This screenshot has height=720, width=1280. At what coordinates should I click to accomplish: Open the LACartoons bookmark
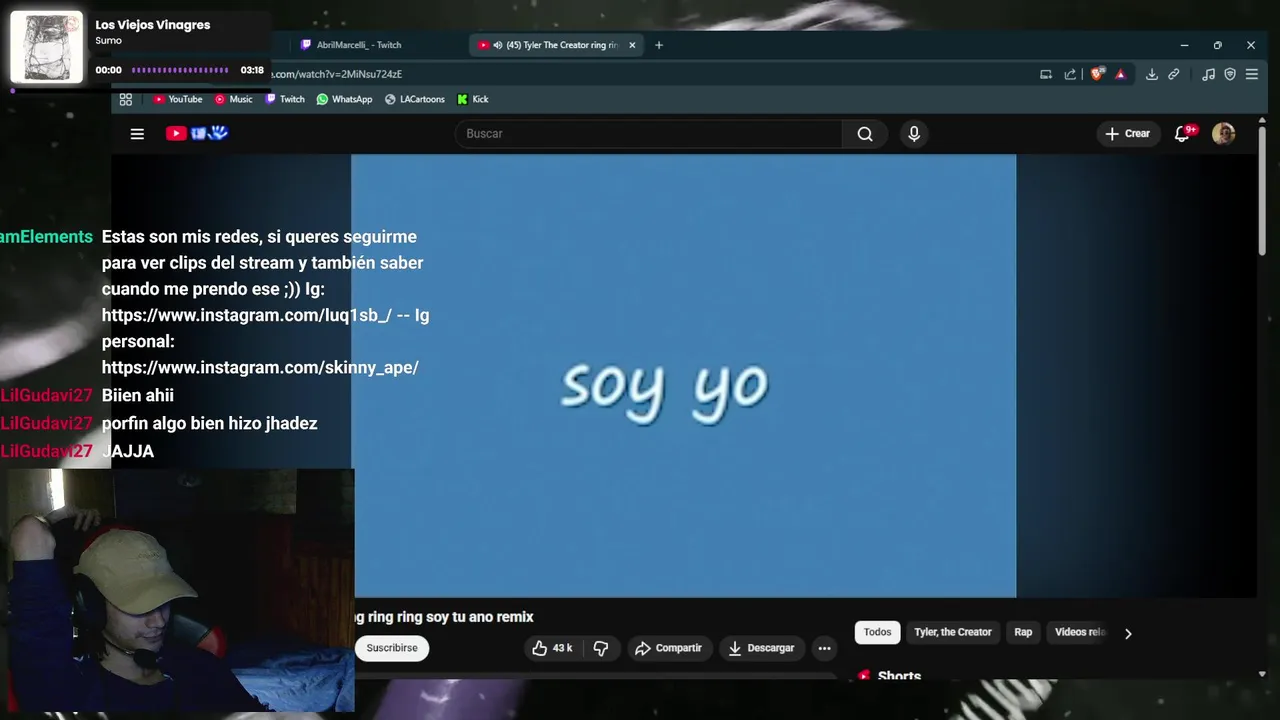pos(414,99)
